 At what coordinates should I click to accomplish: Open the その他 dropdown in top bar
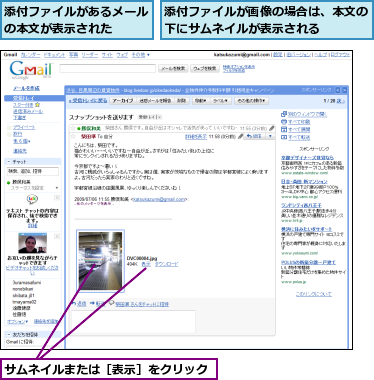140,55
